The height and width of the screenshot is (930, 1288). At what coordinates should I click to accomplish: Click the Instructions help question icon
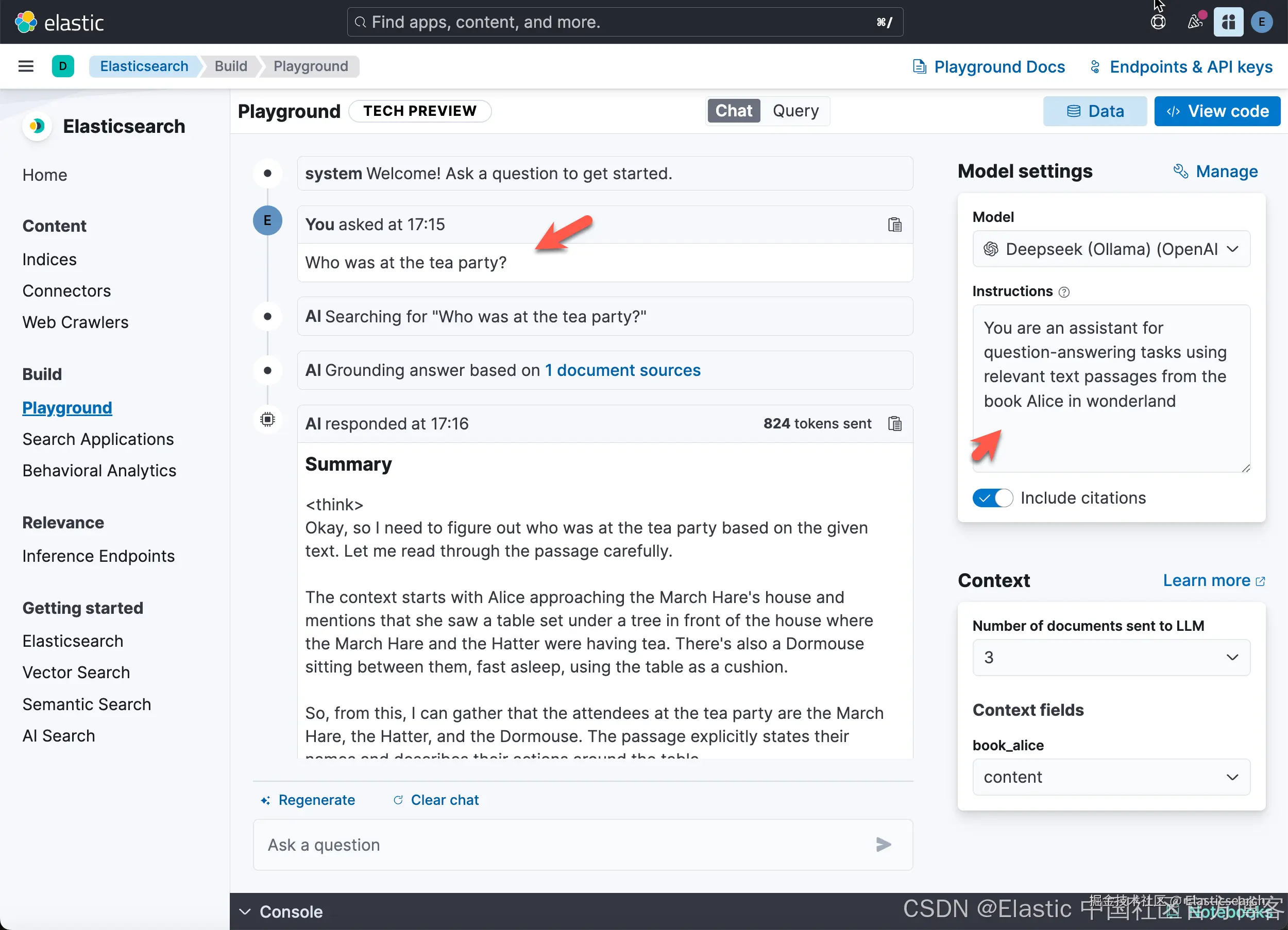pos(1064,292)
